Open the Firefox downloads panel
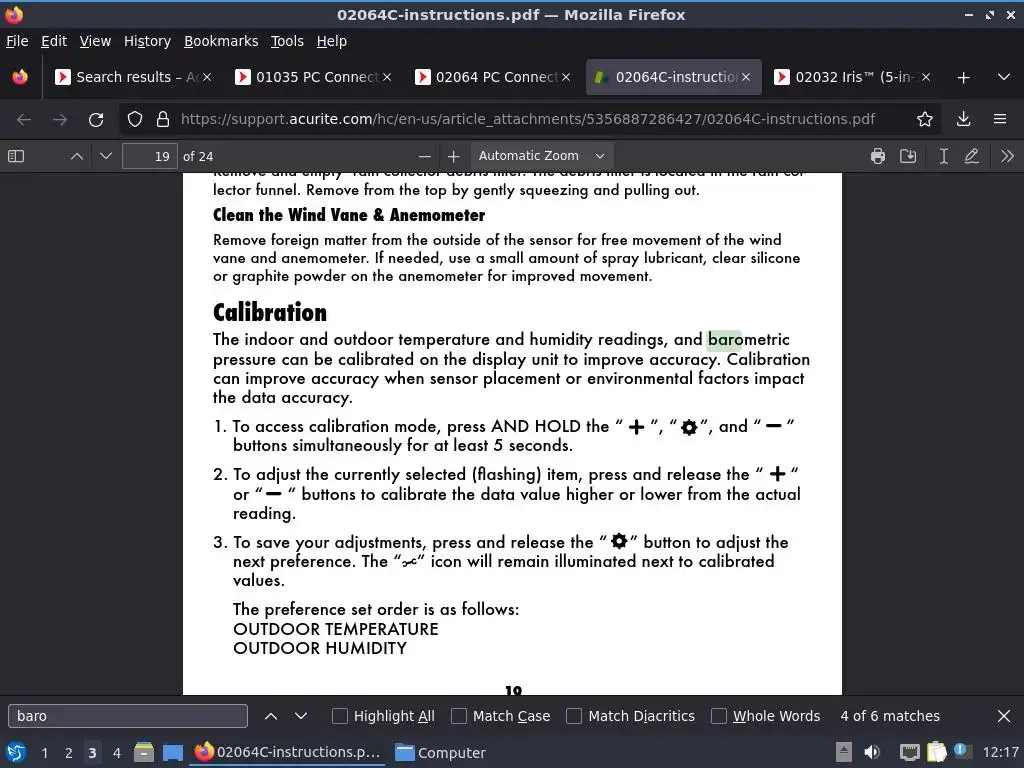This screenshot has height=768, width=1024. (963, 120)
